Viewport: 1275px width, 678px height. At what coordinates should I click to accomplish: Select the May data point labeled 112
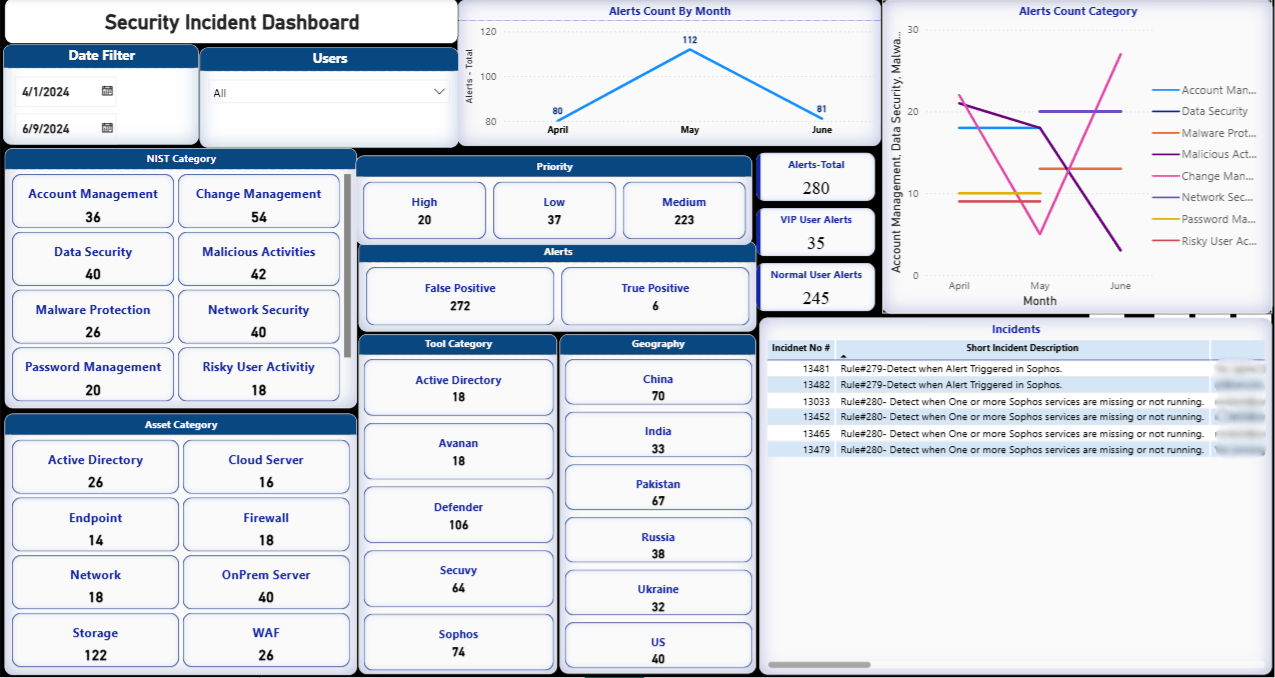tap(690, 49)
